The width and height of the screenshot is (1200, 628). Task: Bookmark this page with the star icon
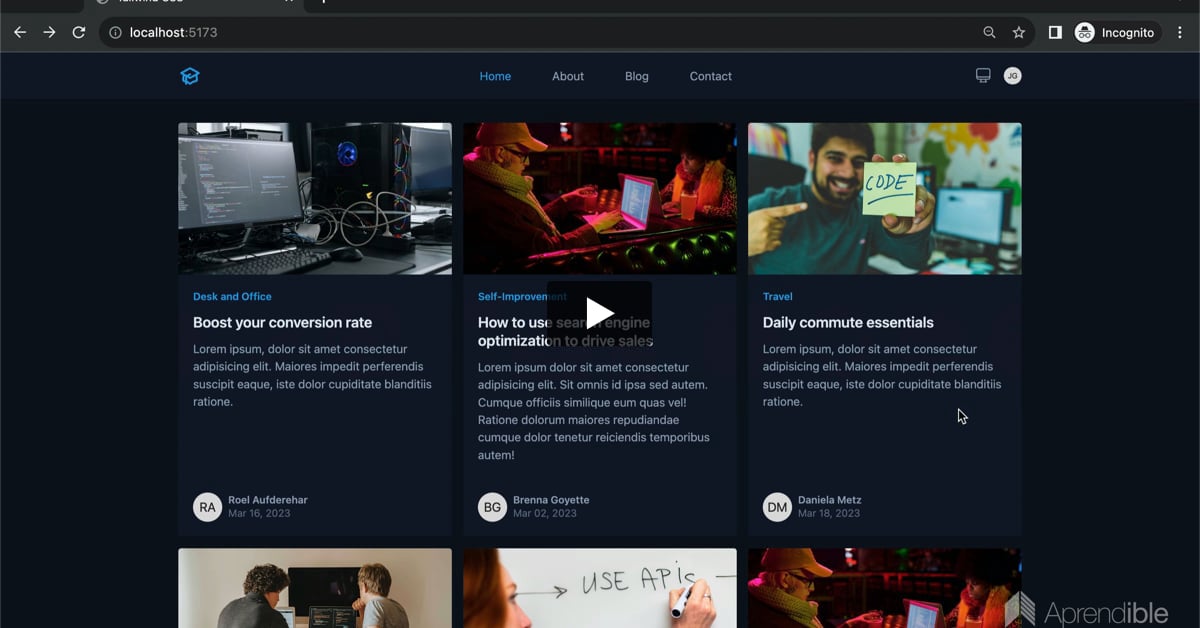tap(1019, 32)
